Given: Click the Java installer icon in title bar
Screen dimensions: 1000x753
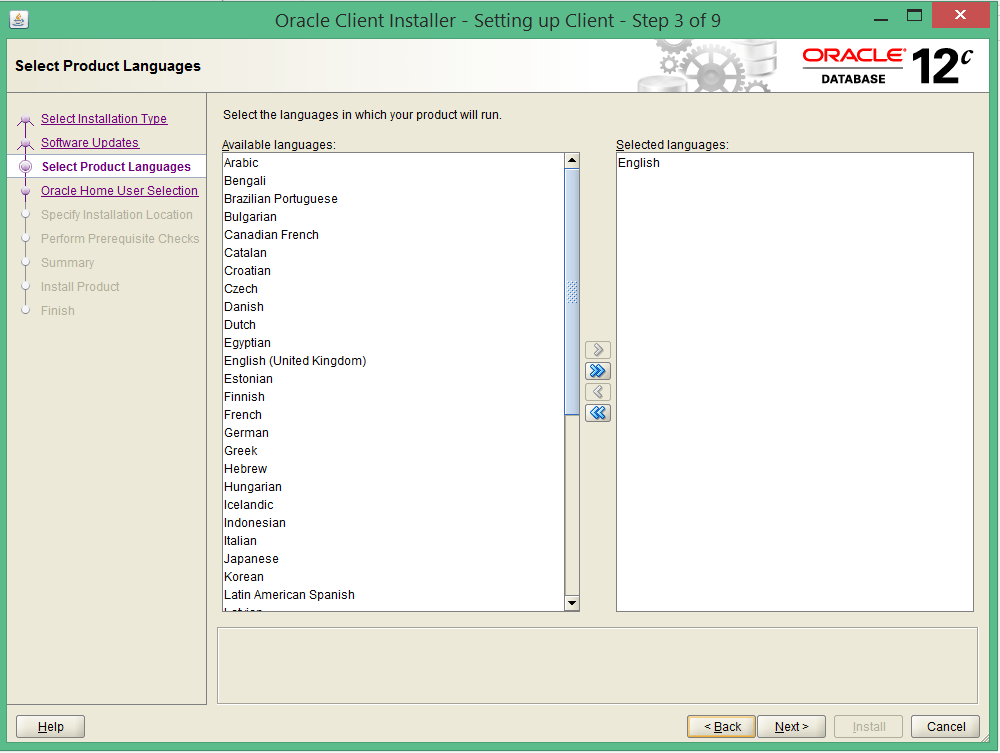Looking at the screenshot, I should pyautogui.click(x=19, y=20).
